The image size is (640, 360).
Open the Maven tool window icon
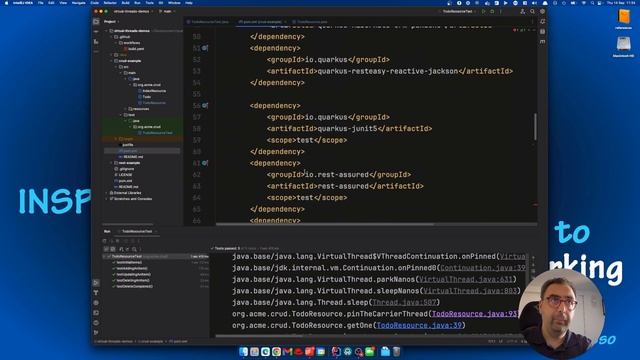tap(542, 42)
